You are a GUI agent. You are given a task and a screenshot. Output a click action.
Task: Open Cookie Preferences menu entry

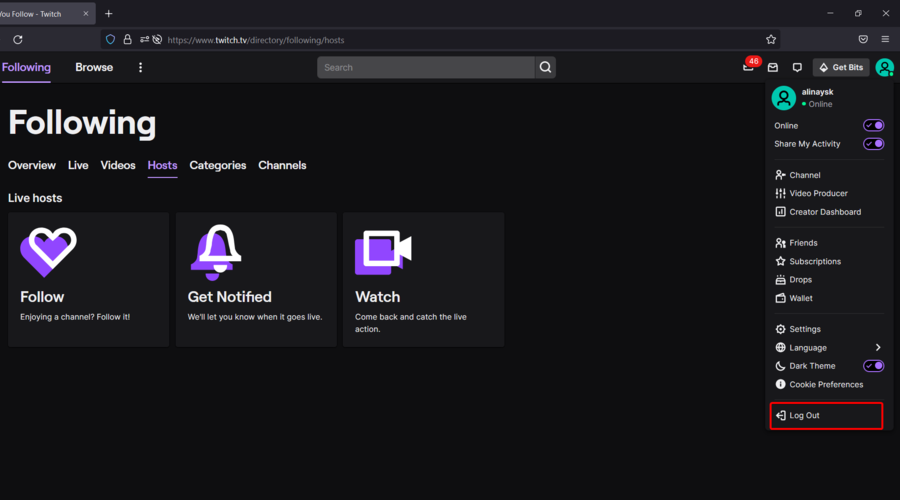click(828, 385)
